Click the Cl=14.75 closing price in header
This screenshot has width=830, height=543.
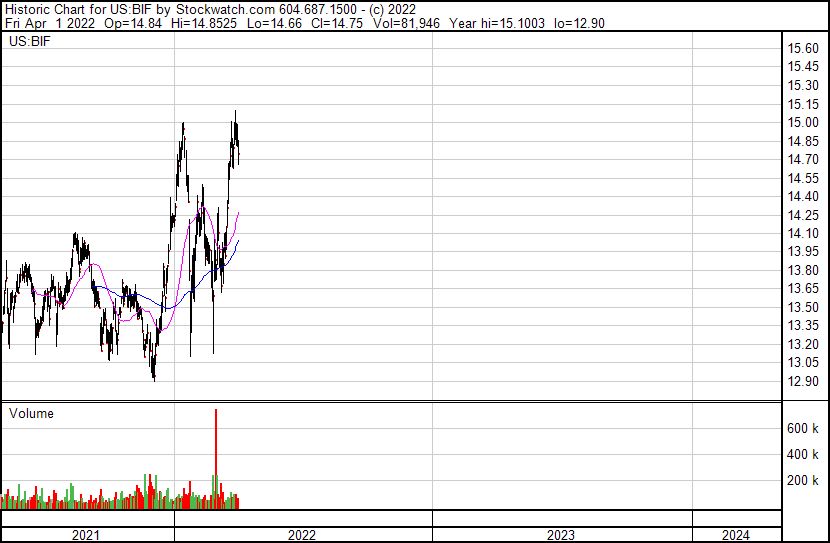coord(333,23)
